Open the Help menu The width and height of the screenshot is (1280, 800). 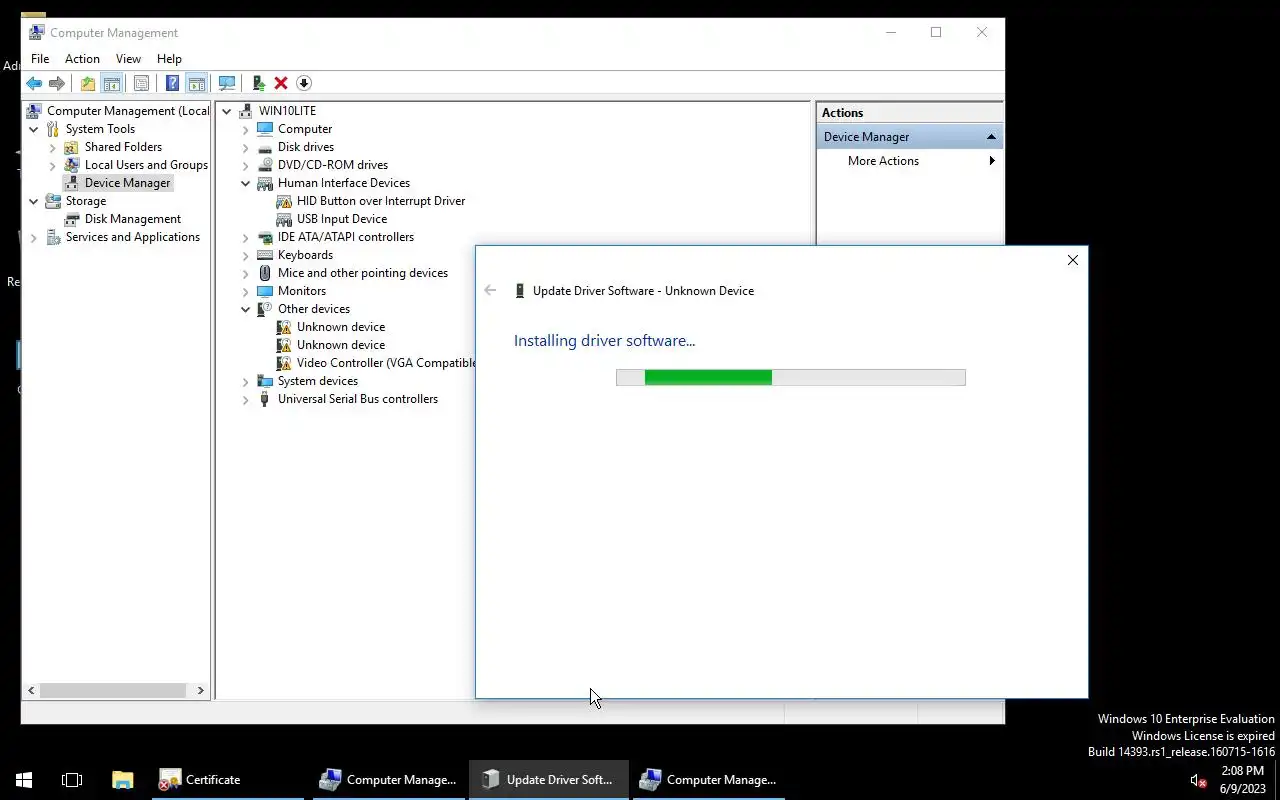(169, 59)
